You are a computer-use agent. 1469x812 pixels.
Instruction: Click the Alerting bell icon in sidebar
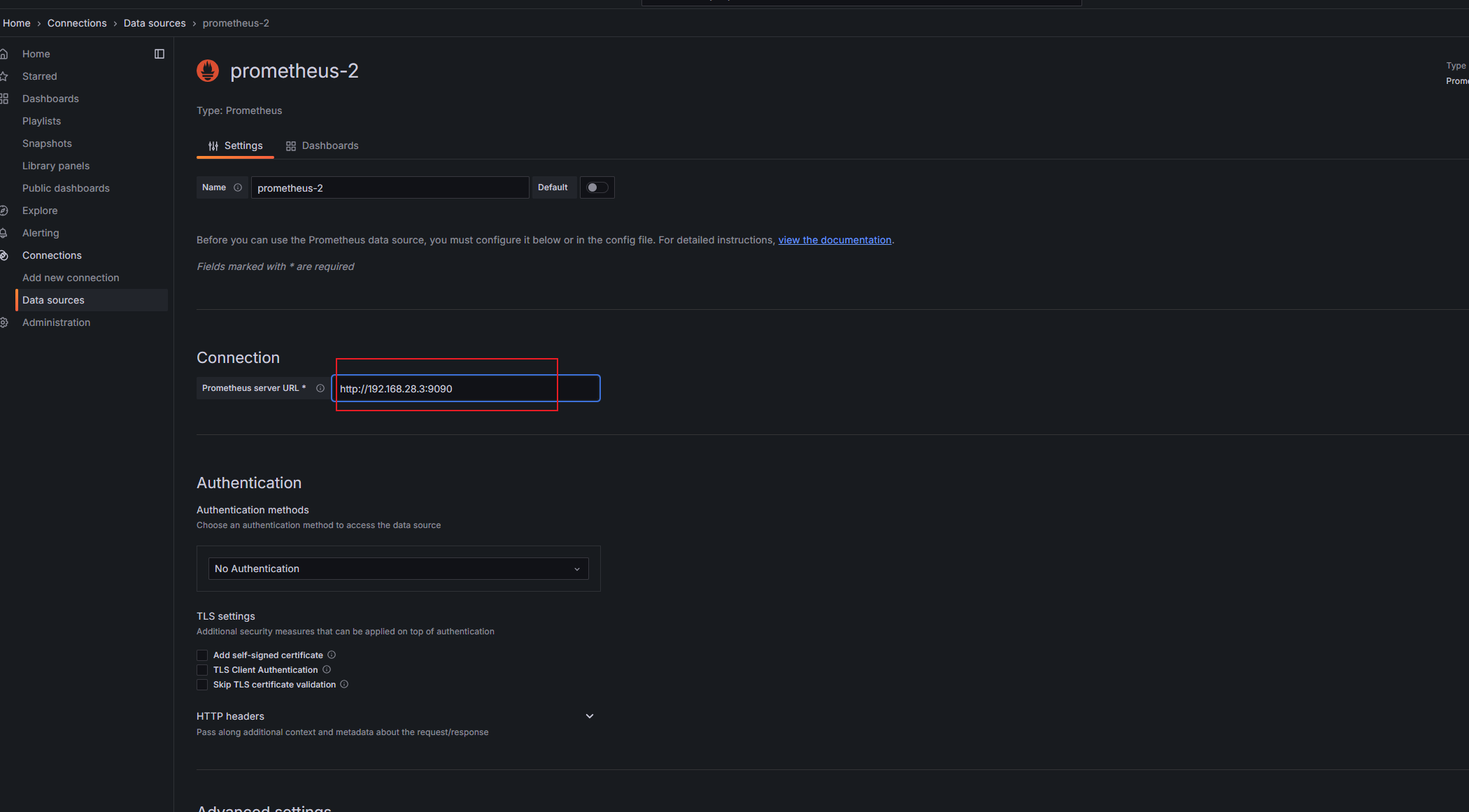[x=3, y=233]
